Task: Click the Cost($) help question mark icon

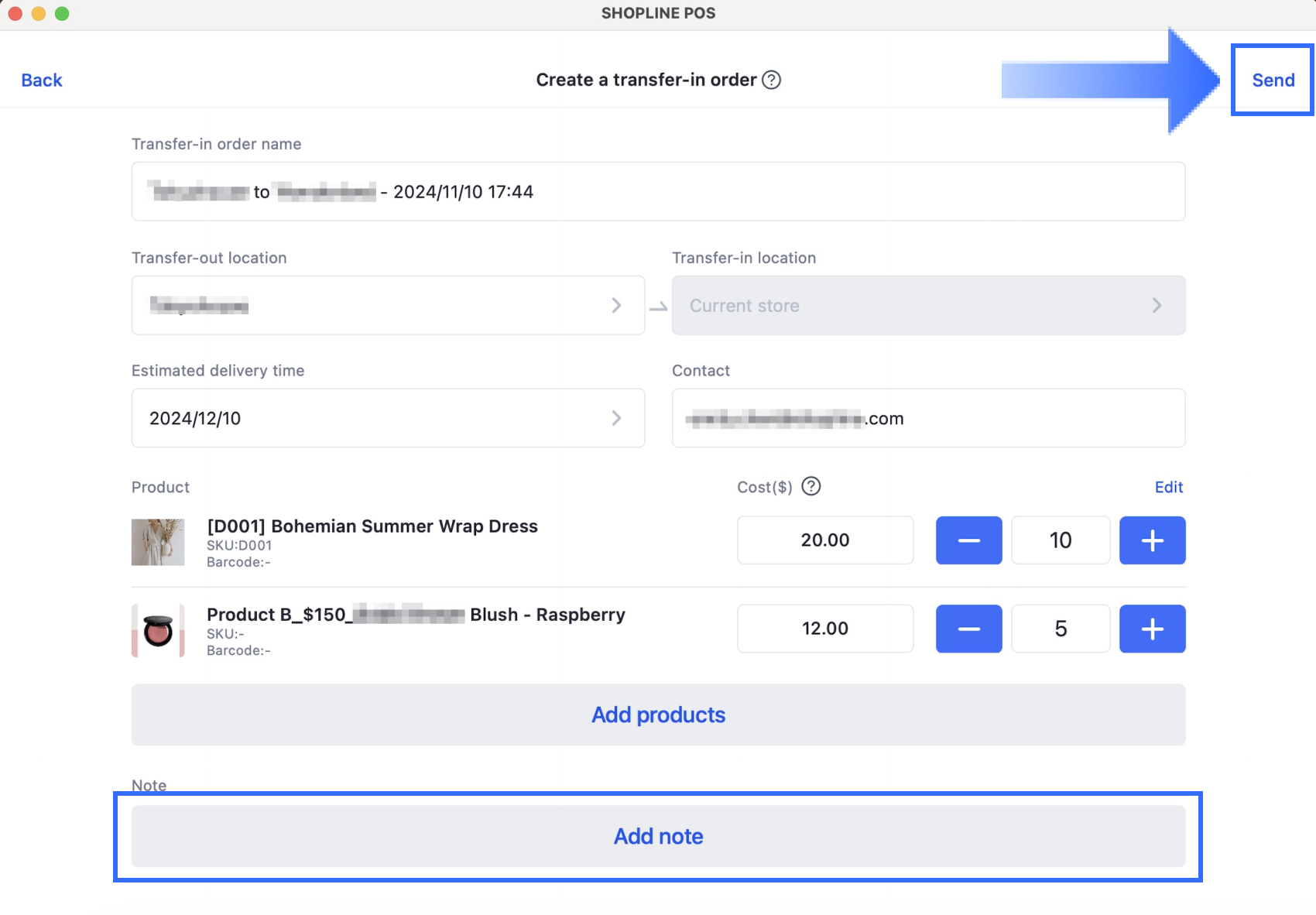Action: [811, 486]
